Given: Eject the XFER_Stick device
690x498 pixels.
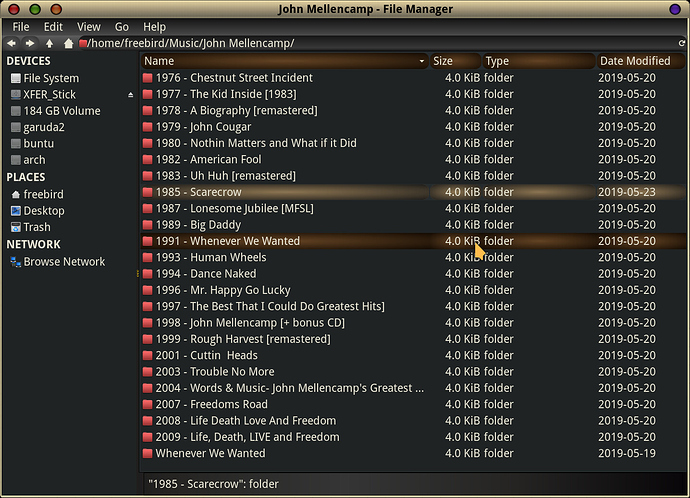Looking at the screenshot, I should pos(130,95).
